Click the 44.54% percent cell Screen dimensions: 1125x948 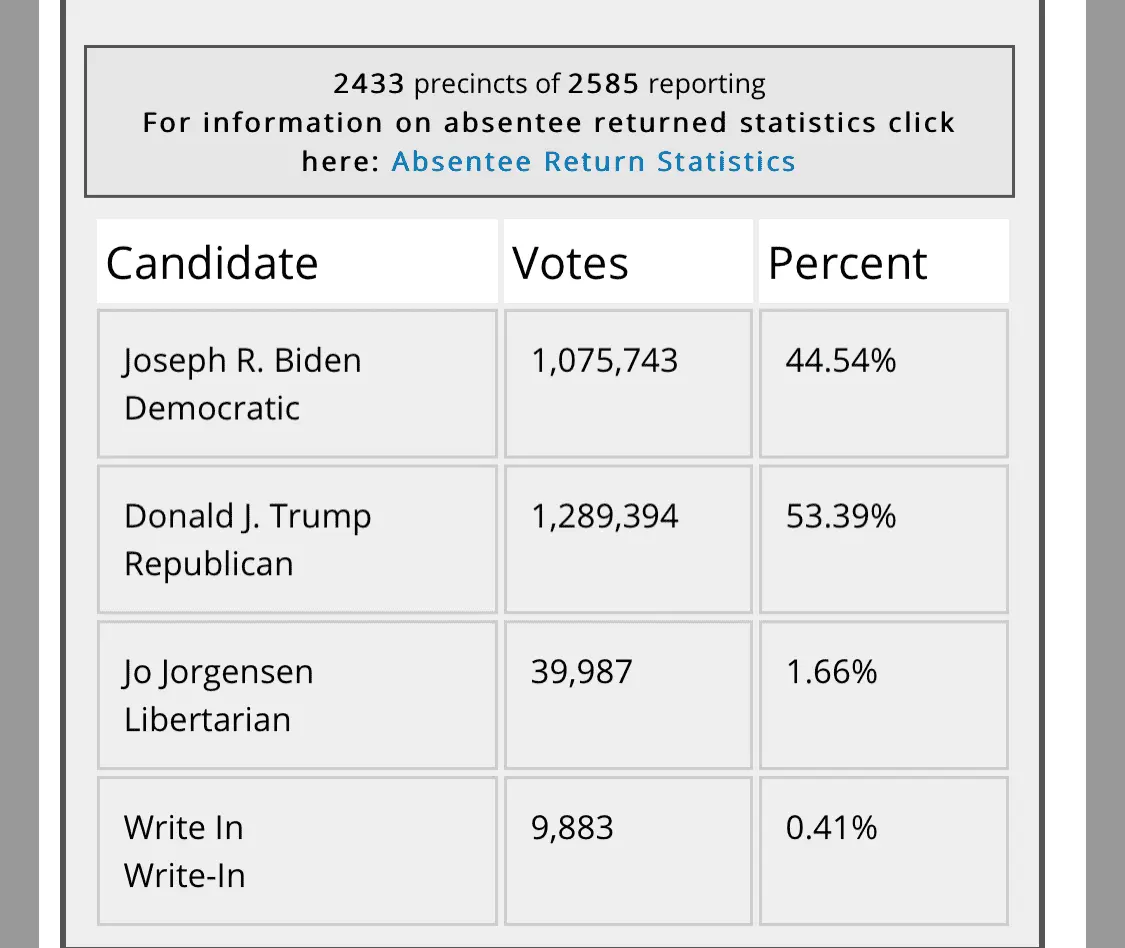[840, 360]
